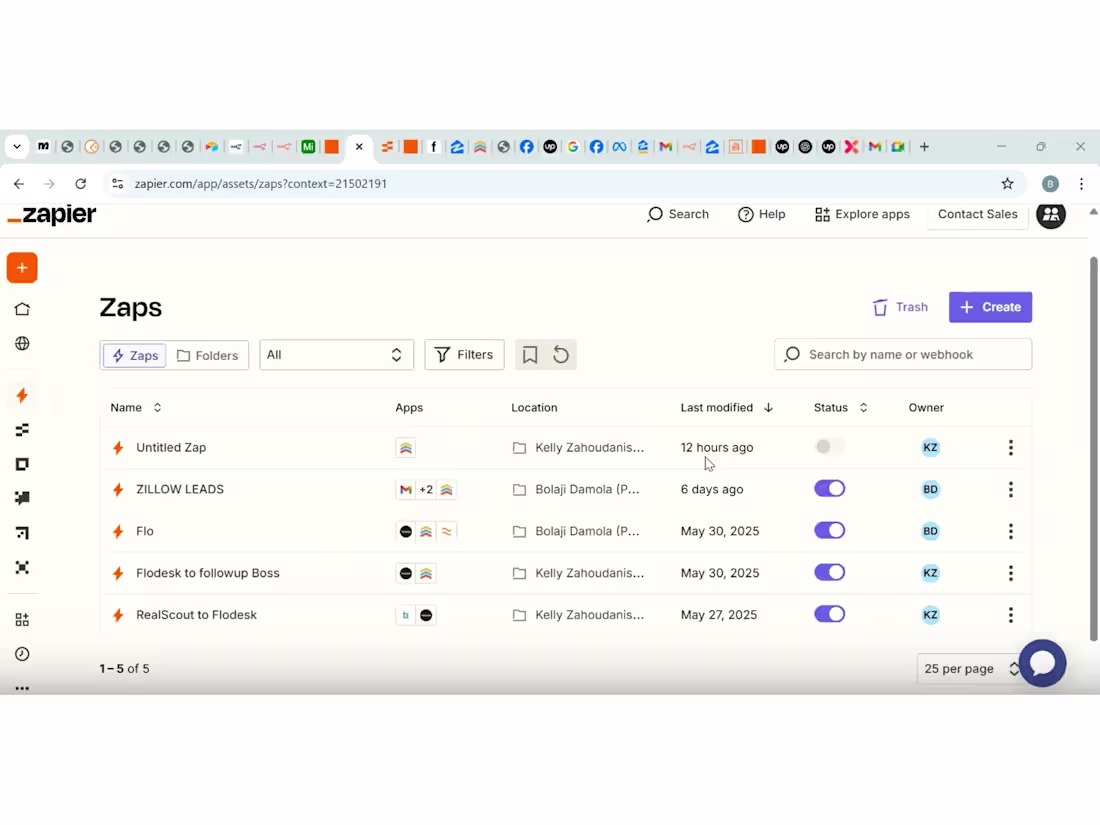Turn off the ZILLOW LEADS toggle
1100x825 pixels.
(829, 489)
